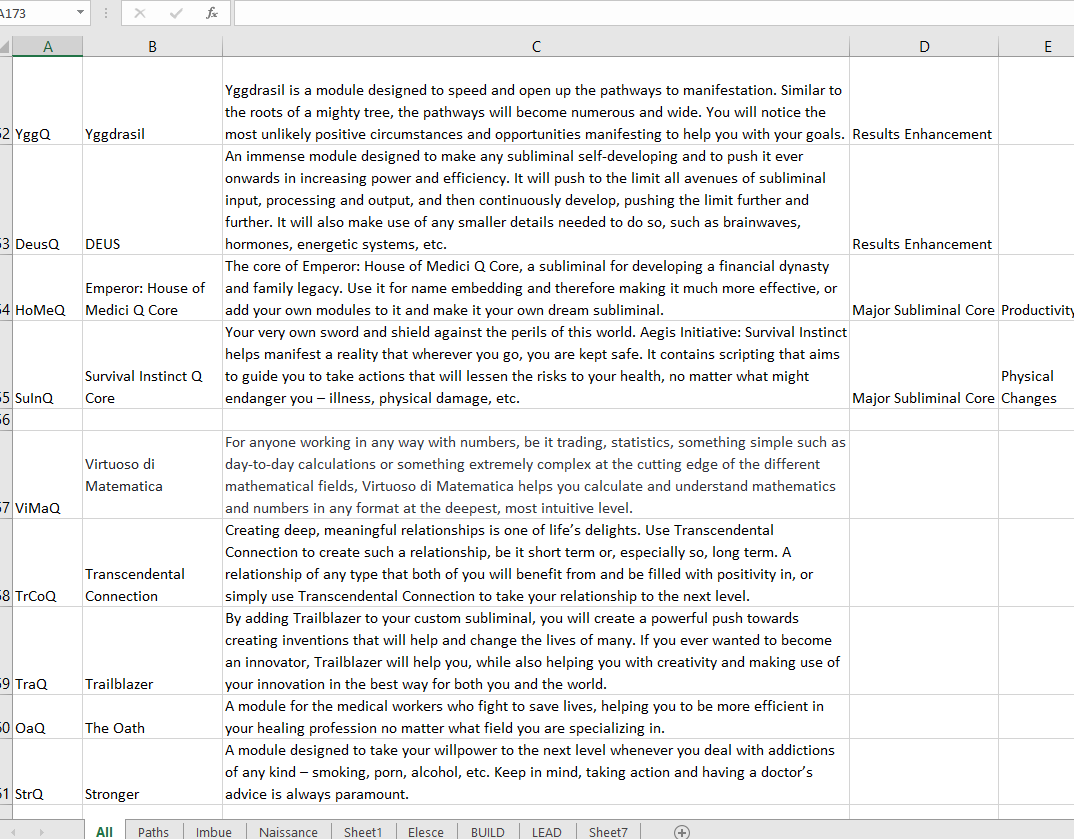Select the Yggdrasil name cell
1074x839 pixels.
(x=152, y=101)
